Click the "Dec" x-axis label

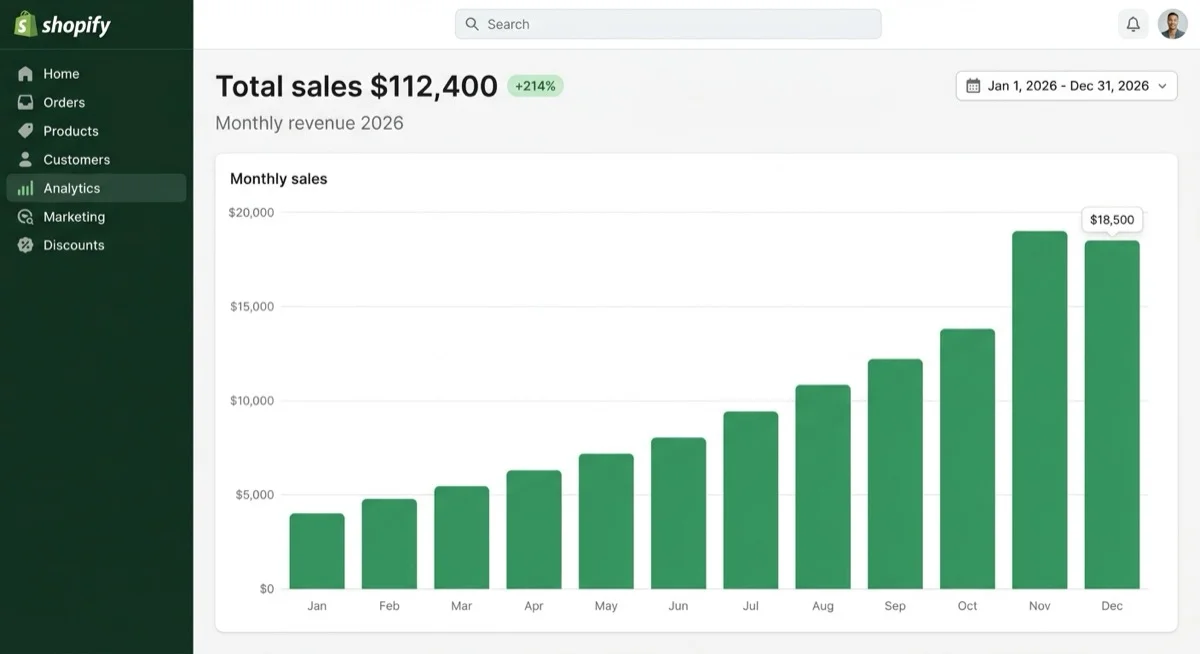click(x=1112, y=606)
